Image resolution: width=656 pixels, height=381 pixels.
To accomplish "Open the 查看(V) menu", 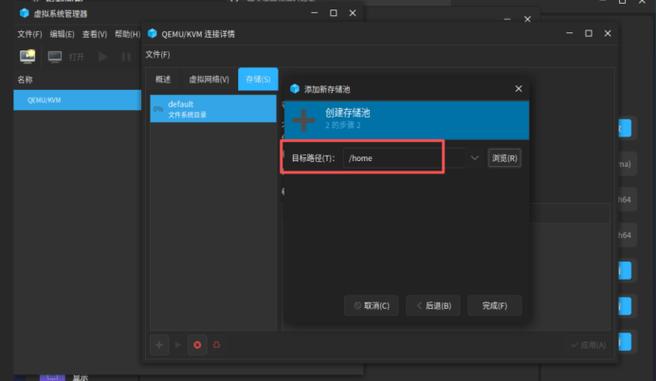I will pyautogui.click(x=95, y=34).
